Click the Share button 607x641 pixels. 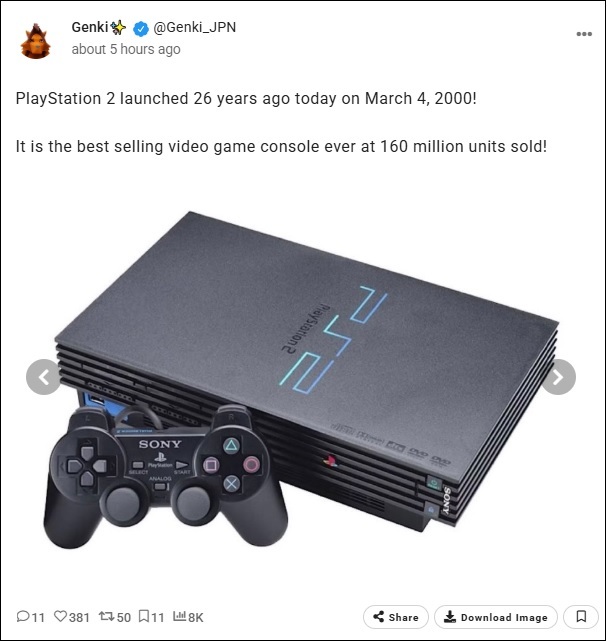(x=396, y=617)
